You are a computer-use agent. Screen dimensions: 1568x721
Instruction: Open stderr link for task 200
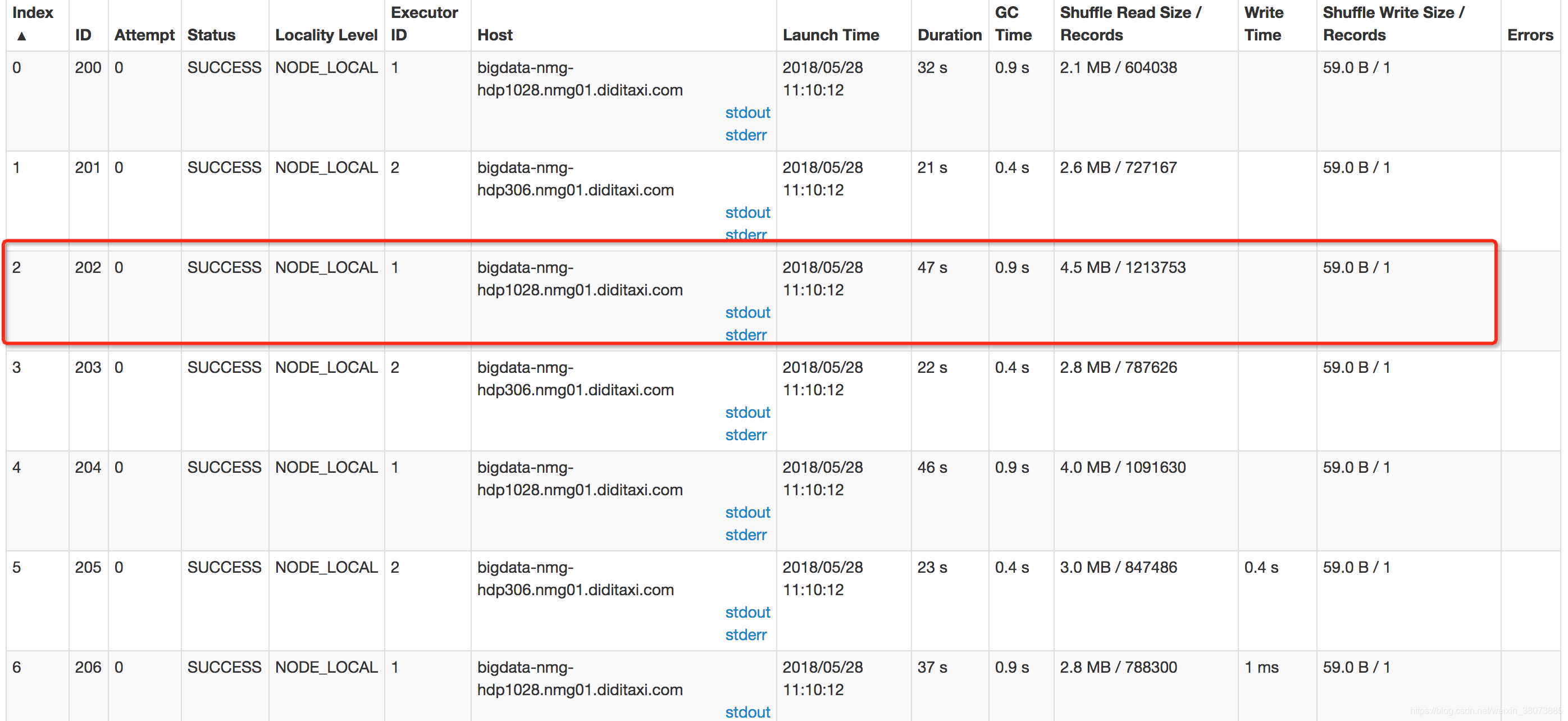(x=746, y=135)
